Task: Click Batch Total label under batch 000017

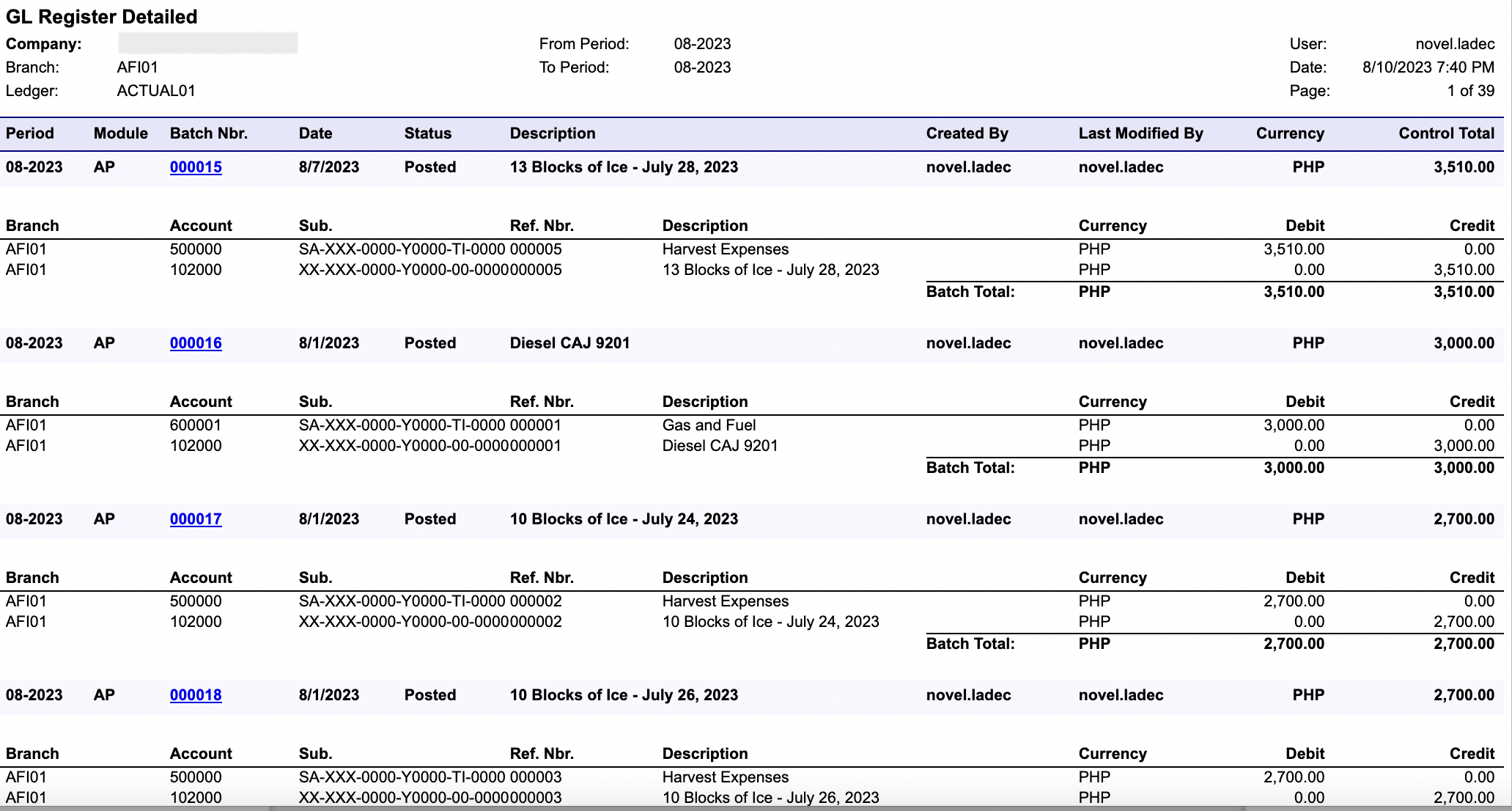Action: point(970,644)
